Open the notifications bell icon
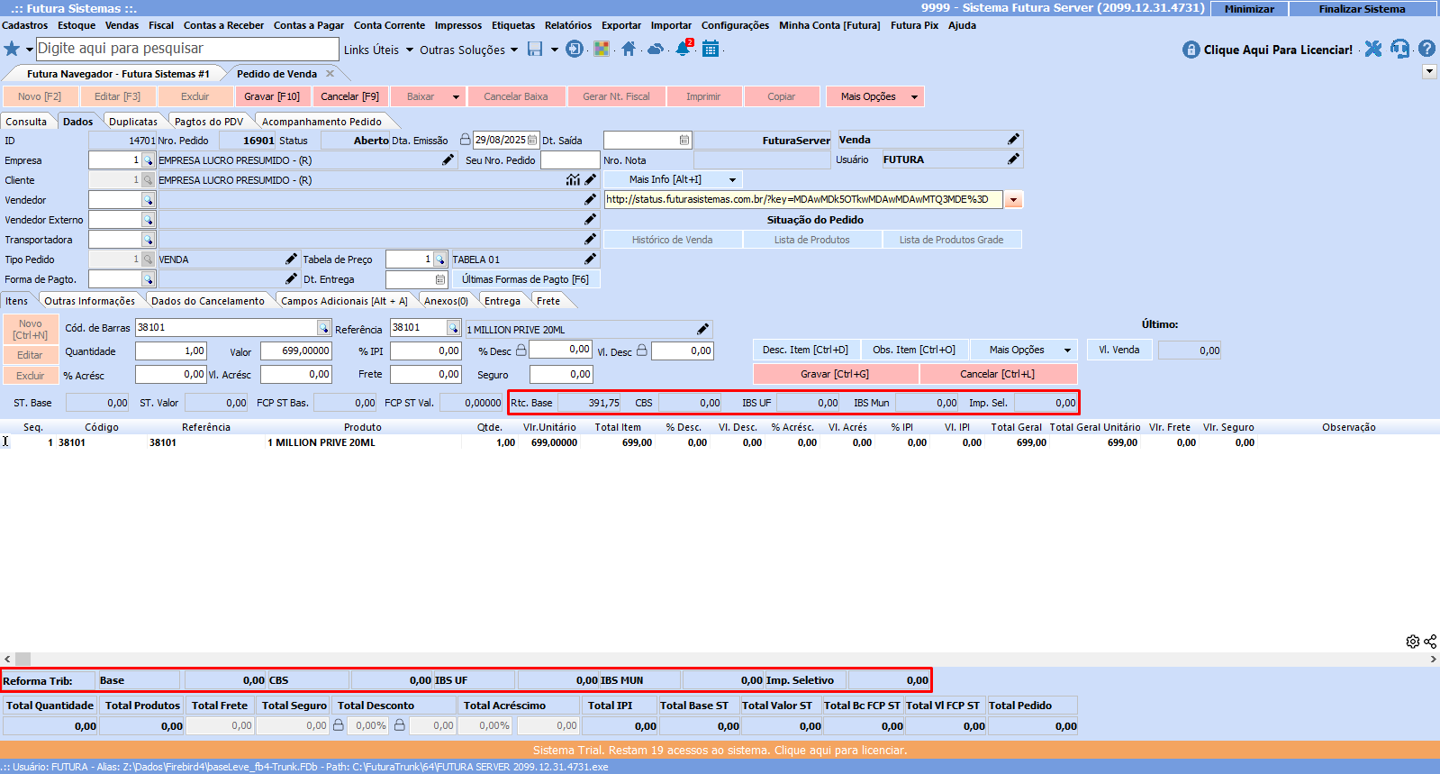This screenshot has width=1440, height=774. click(683, 49)
